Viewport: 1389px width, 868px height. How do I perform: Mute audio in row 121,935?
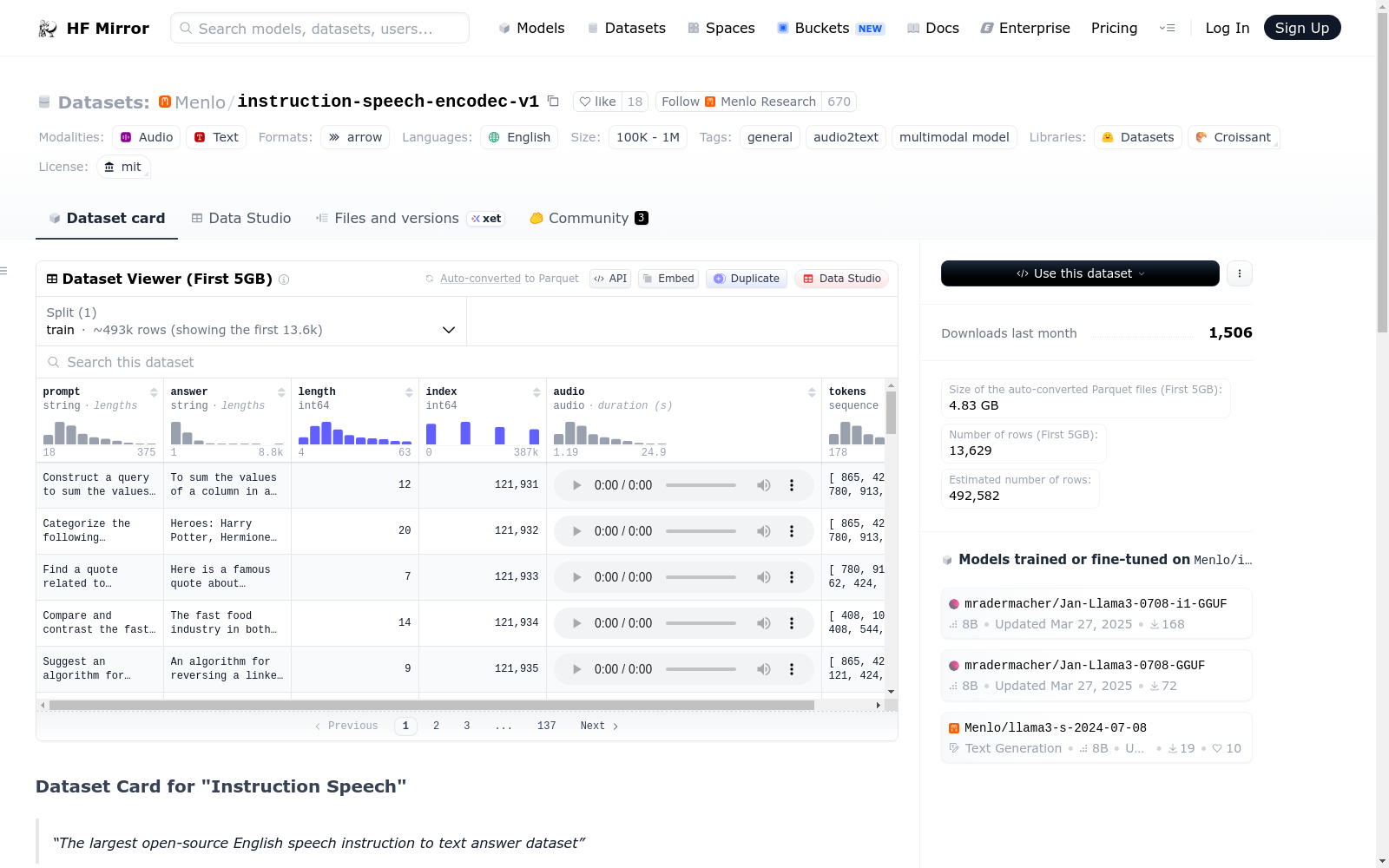pyautogui.click(x=764, y=669)
